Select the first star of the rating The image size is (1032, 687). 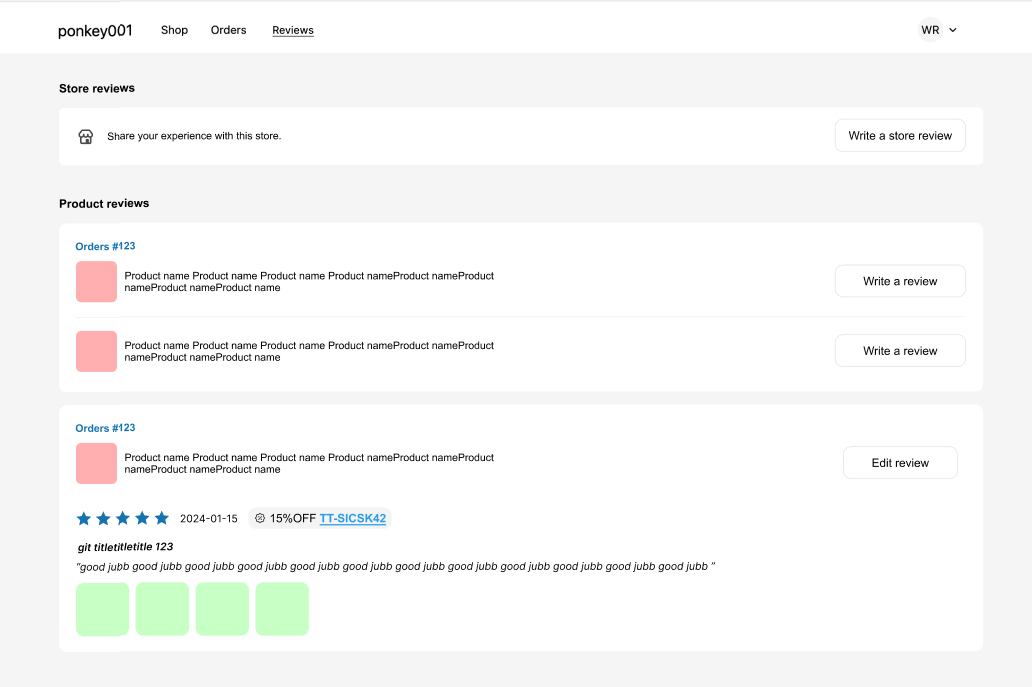(83, 518)
